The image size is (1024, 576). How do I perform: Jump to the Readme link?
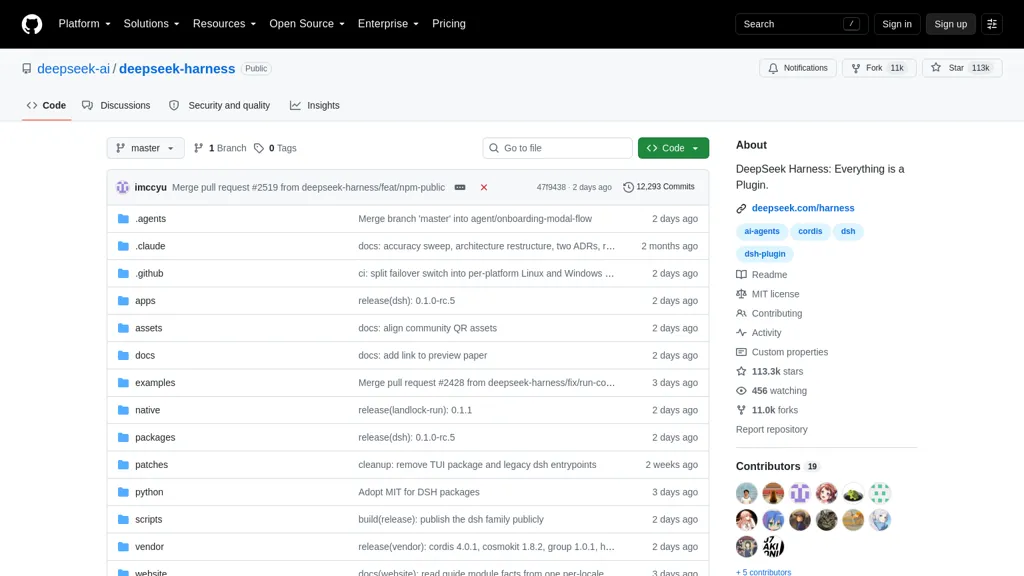pyautogui.click(x=761, y=275)
